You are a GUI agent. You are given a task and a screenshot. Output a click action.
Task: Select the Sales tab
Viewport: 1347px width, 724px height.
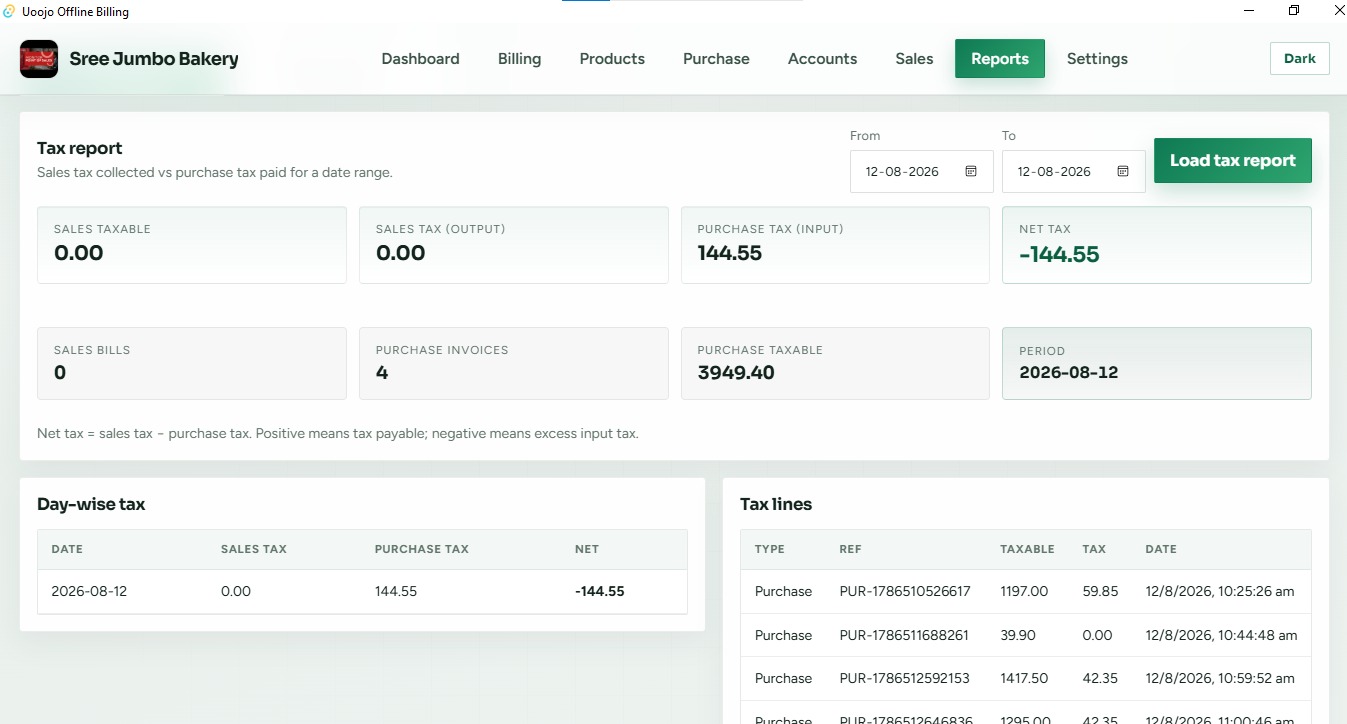[914, 59]
